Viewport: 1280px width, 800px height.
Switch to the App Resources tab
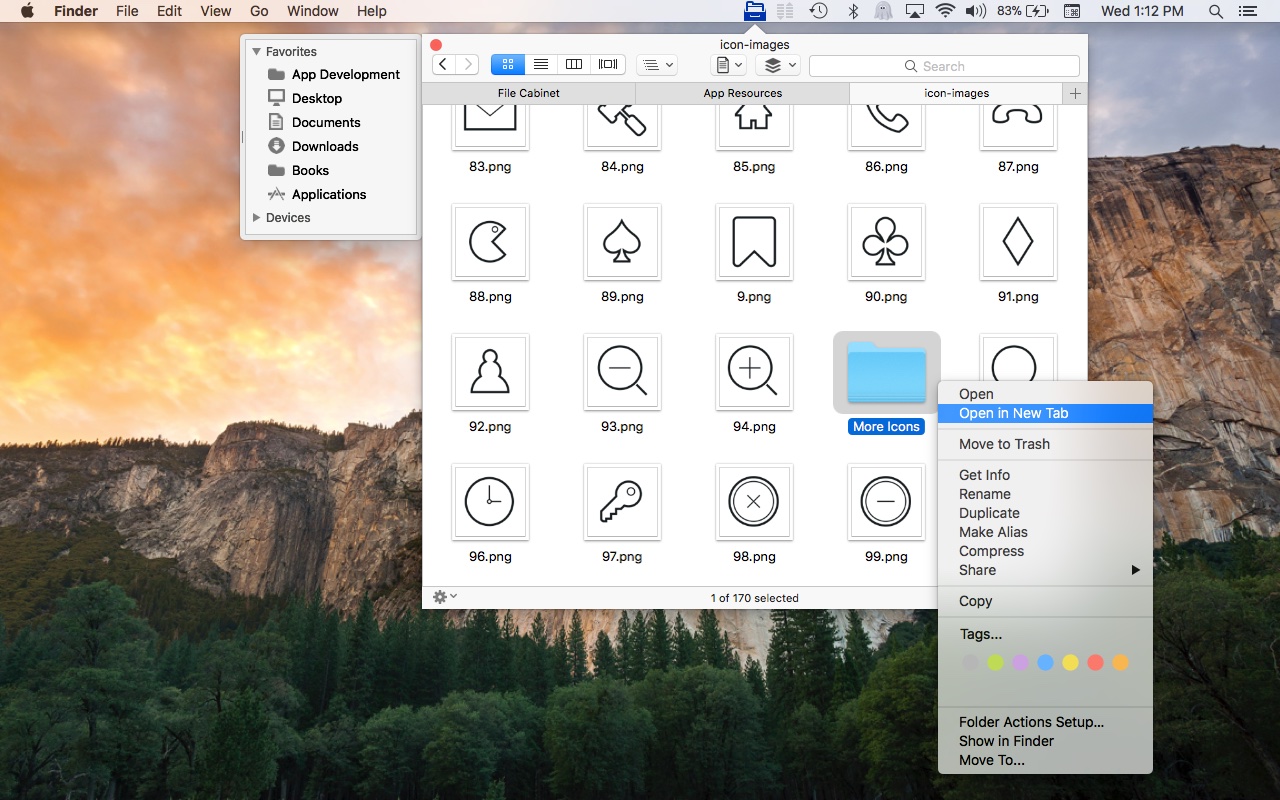(742, 93)
